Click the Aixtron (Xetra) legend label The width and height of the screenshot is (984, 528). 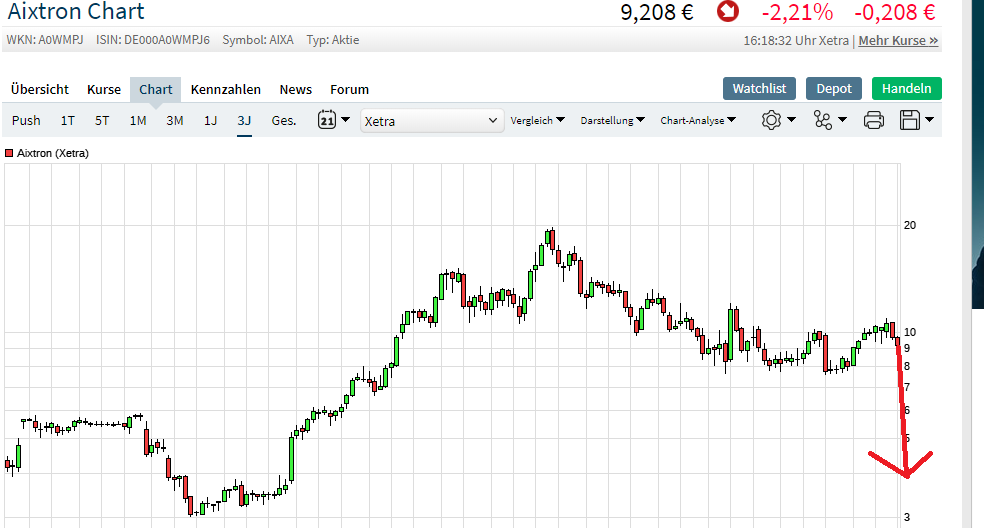(x=53, y=153)
